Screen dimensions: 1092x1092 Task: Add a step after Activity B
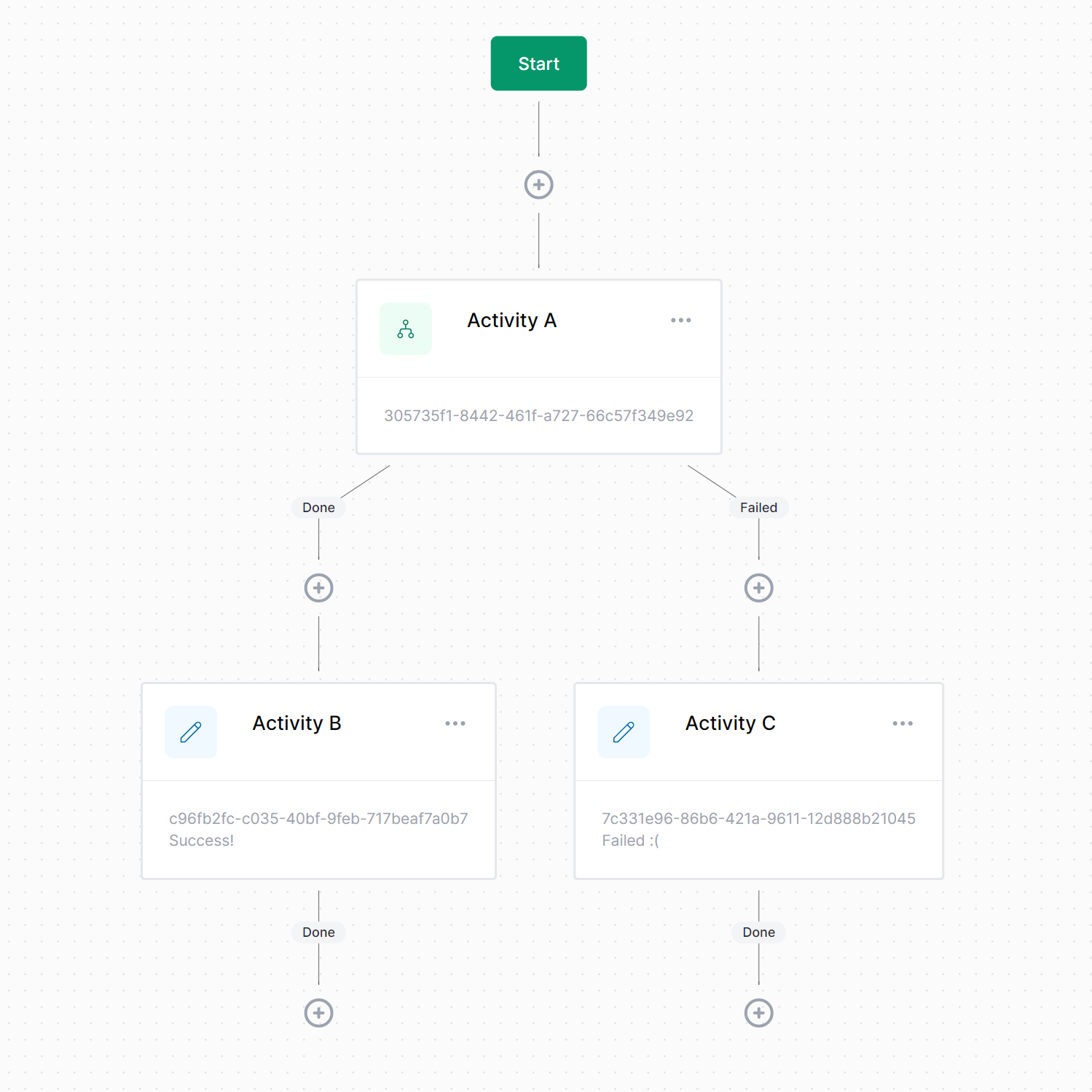tap(318, 1013)
